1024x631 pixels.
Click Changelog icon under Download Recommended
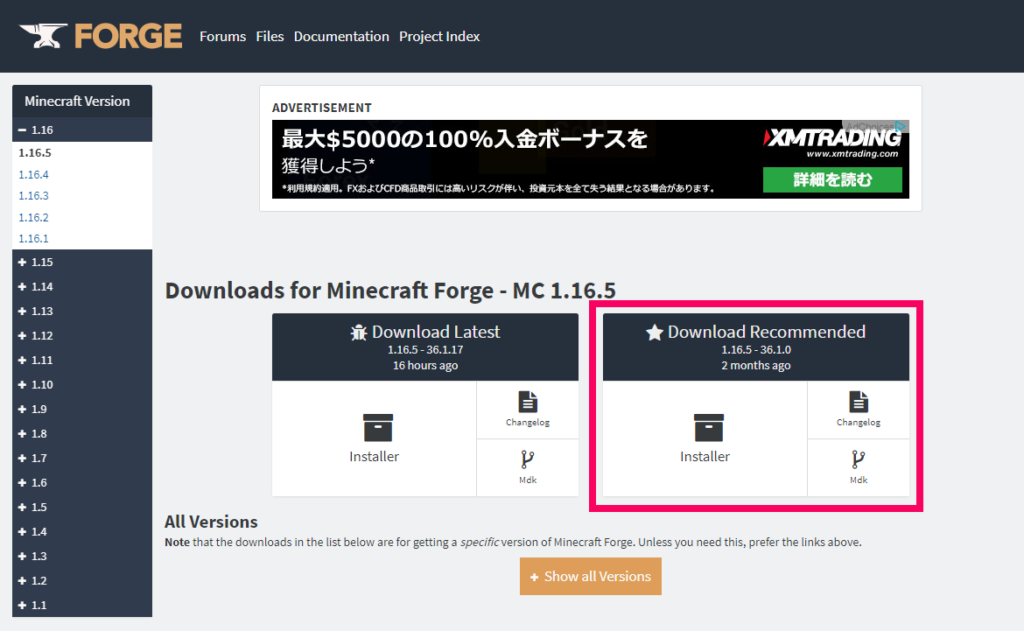pos(859,402)
